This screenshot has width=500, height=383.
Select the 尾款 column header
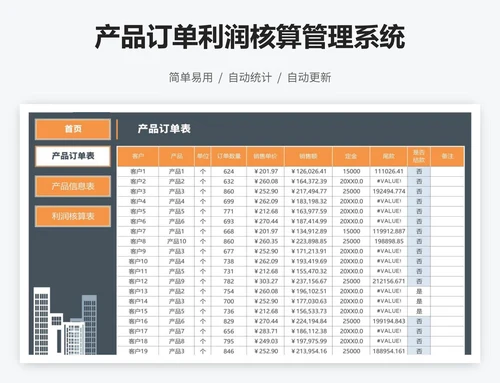click(x=389, y=156)
